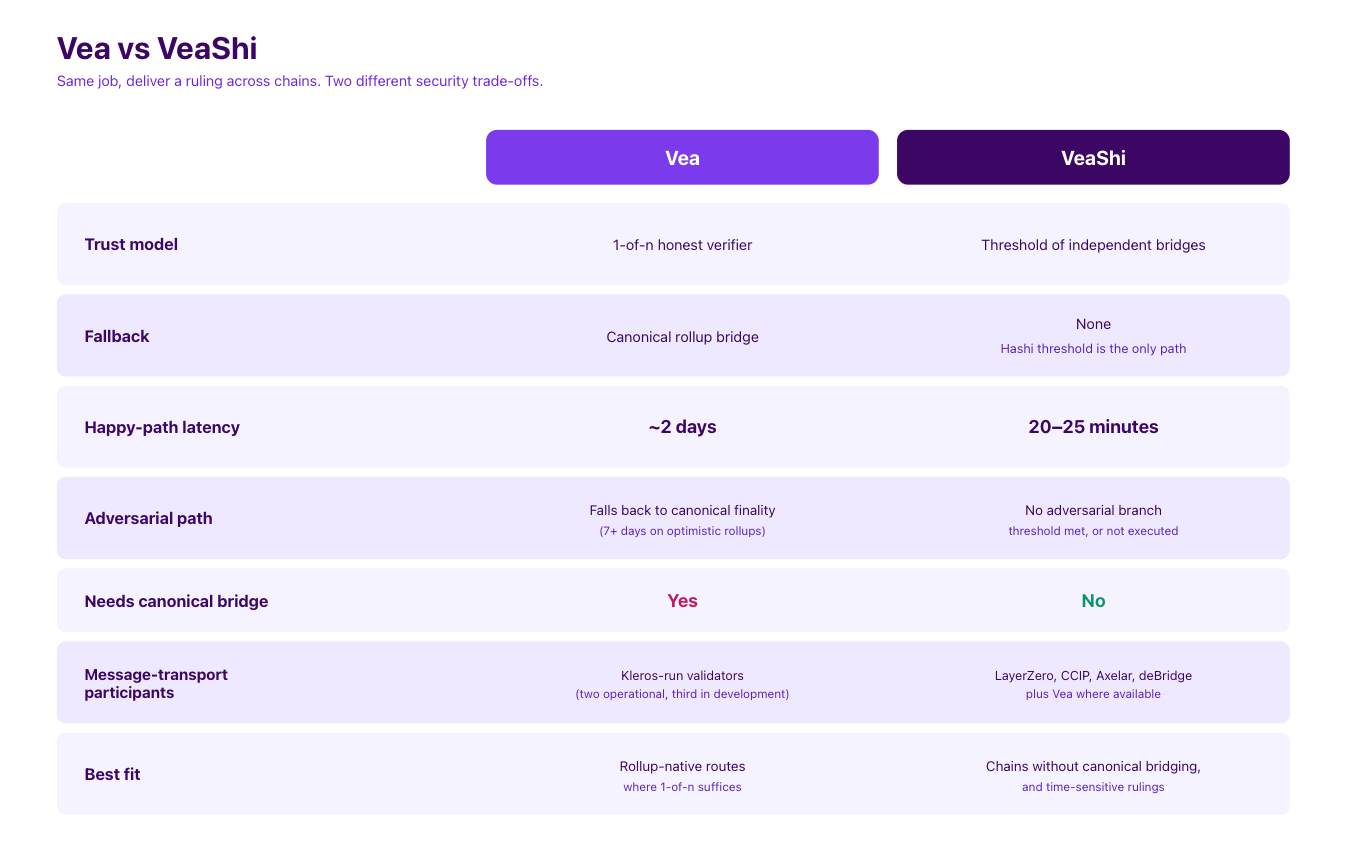Click the Fallback row label
The width and height of the screenshot is (1354, 854).
point(117,336)
